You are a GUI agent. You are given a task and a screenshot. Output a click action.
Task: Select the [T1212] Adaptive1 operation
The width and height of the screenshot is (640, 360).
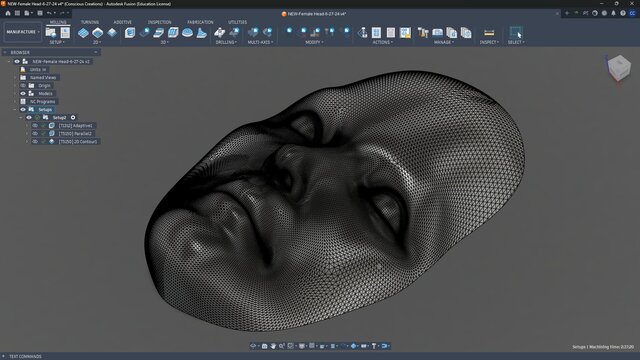pyautogui.click(x=76, y=126)
